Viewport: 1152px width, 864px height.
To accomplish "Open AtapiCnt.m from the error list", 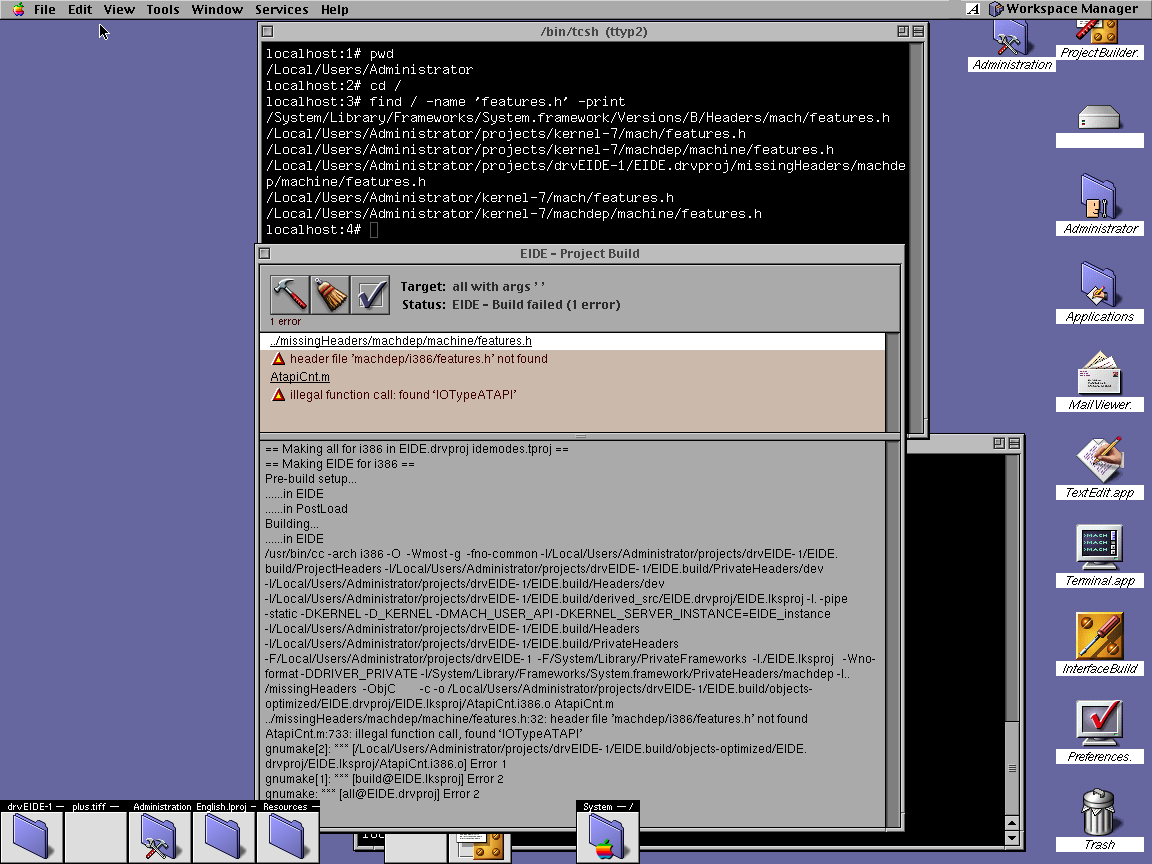I will pyautogui.click(x=299, y=377).
